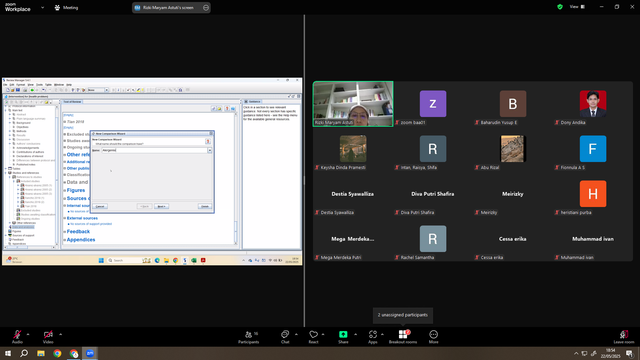
Task: Start the camera with the Video button
Action: tap(48, 337)
